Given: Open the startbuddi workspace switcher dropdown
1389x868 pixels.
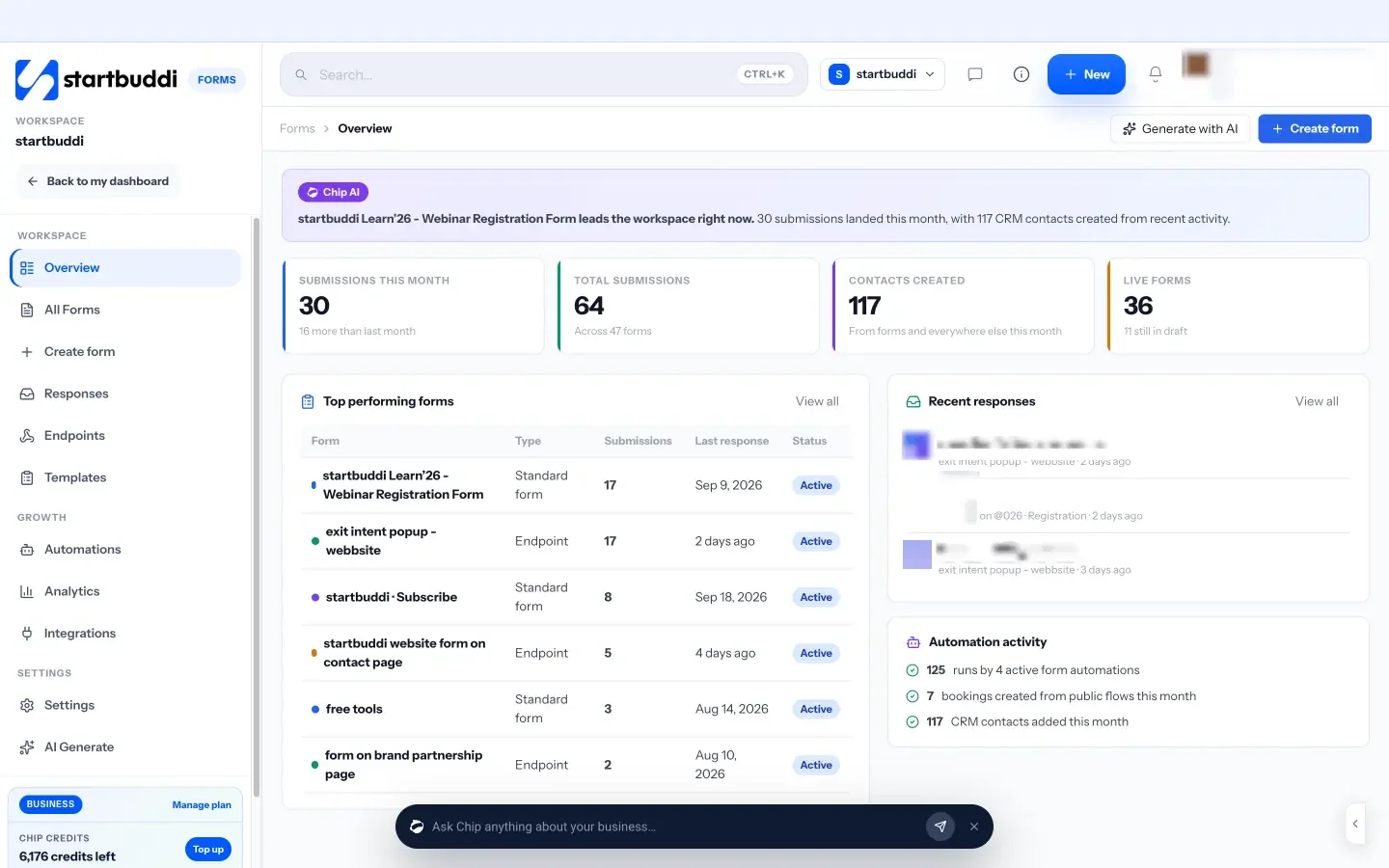Looking at the screenshot, I should click(883, 74).
